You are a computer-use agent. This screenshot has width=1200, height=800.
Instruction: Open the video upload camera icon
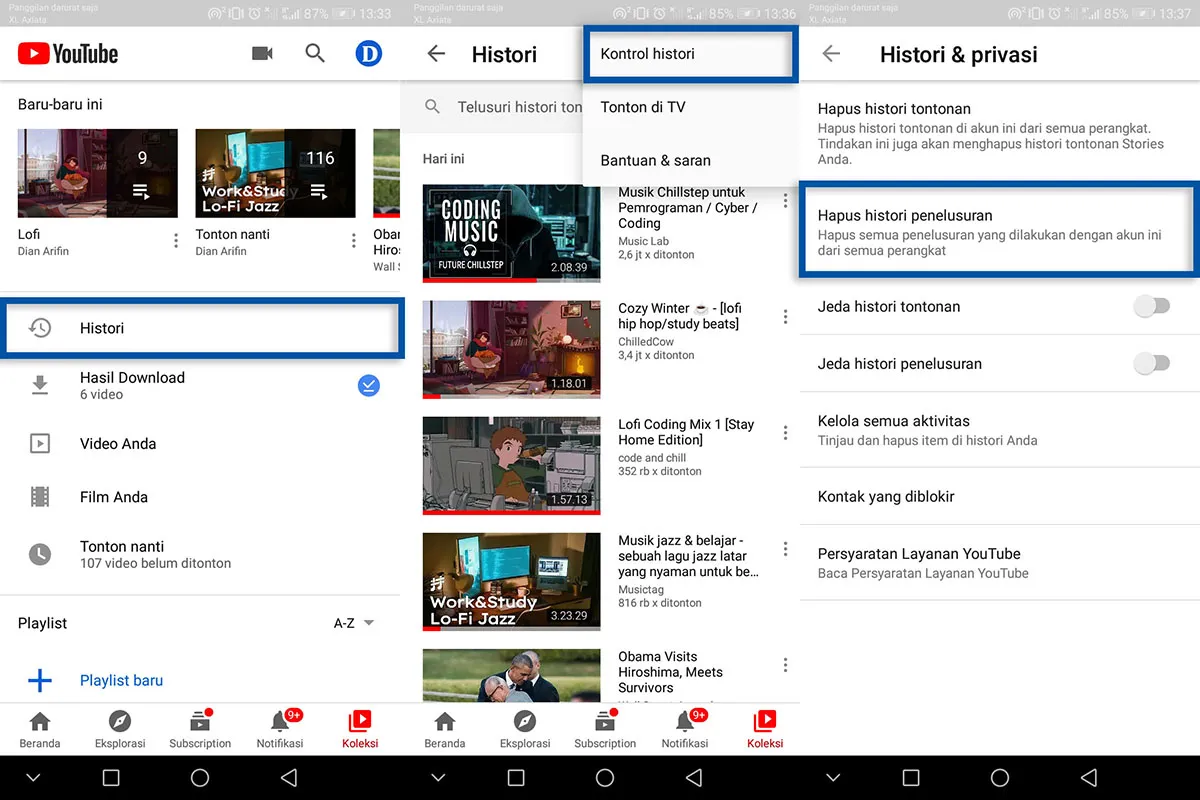pyautogui.click(x=262, y=54)
